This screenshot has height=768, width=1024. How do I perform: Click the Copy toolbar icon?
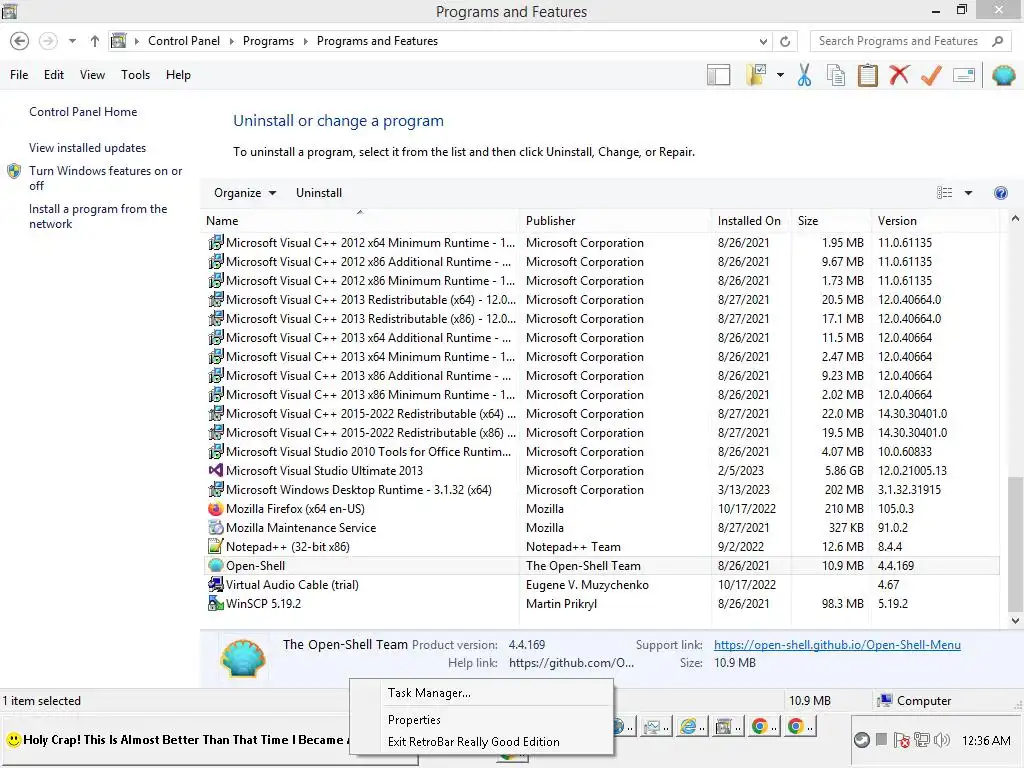[836, 75]
